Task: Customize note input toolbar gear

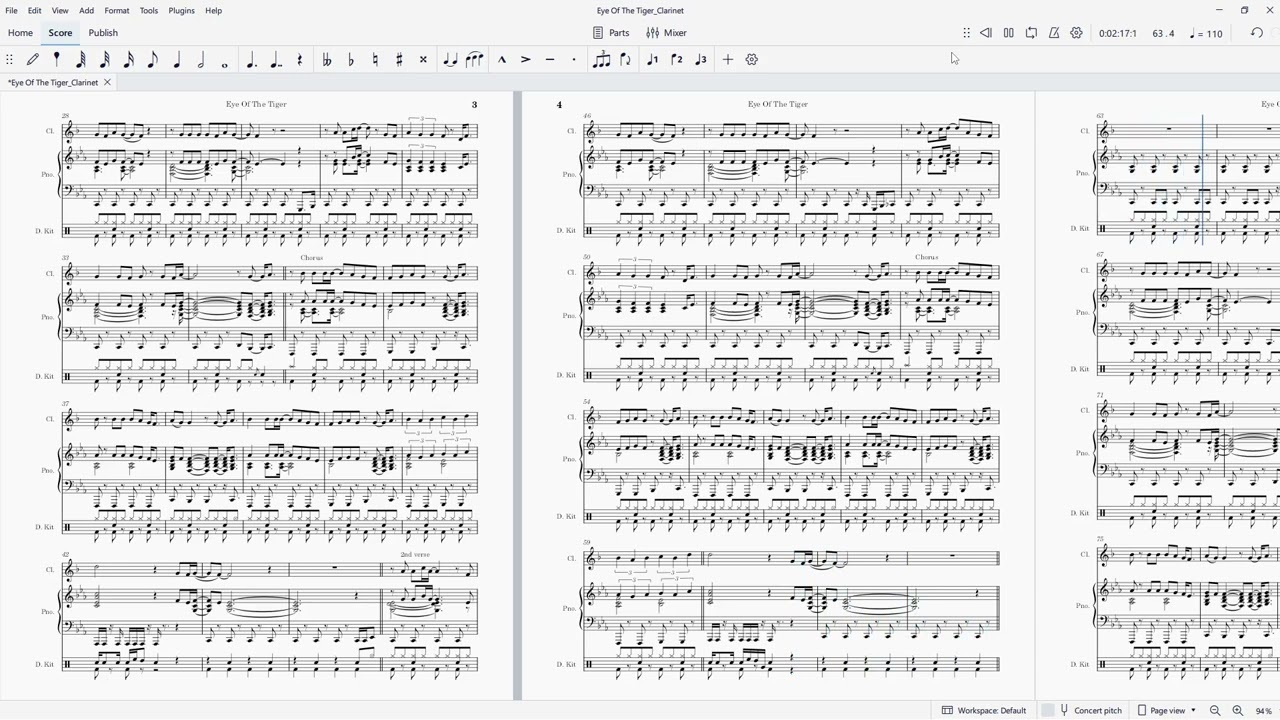Action: pyautogui.click(x=752, y=60)
